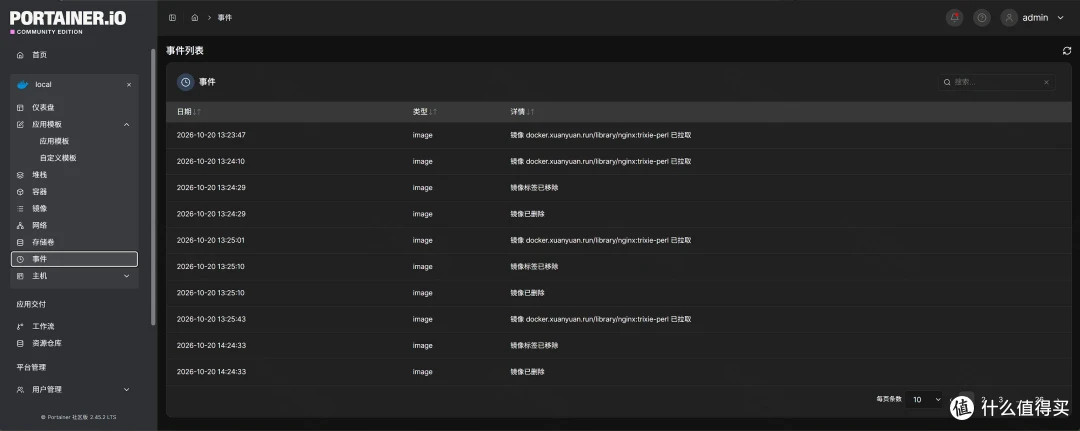The width and height of the screenshot is (1080, 431).
Task: Sort by the 日期 column header
Action: click(188, 112)
